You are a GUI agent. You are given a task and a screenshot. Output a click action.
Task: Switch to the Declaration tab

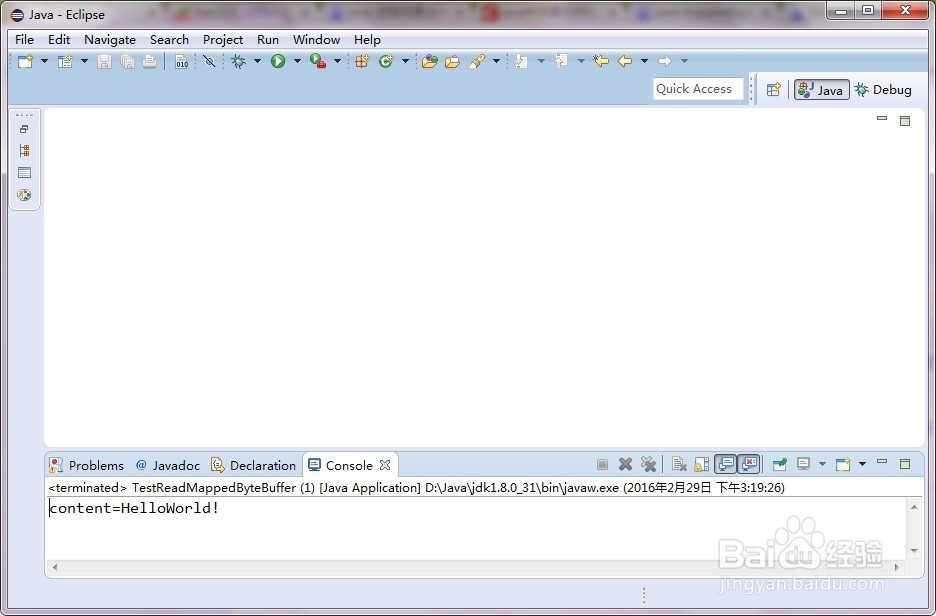(x=254, y=465)
